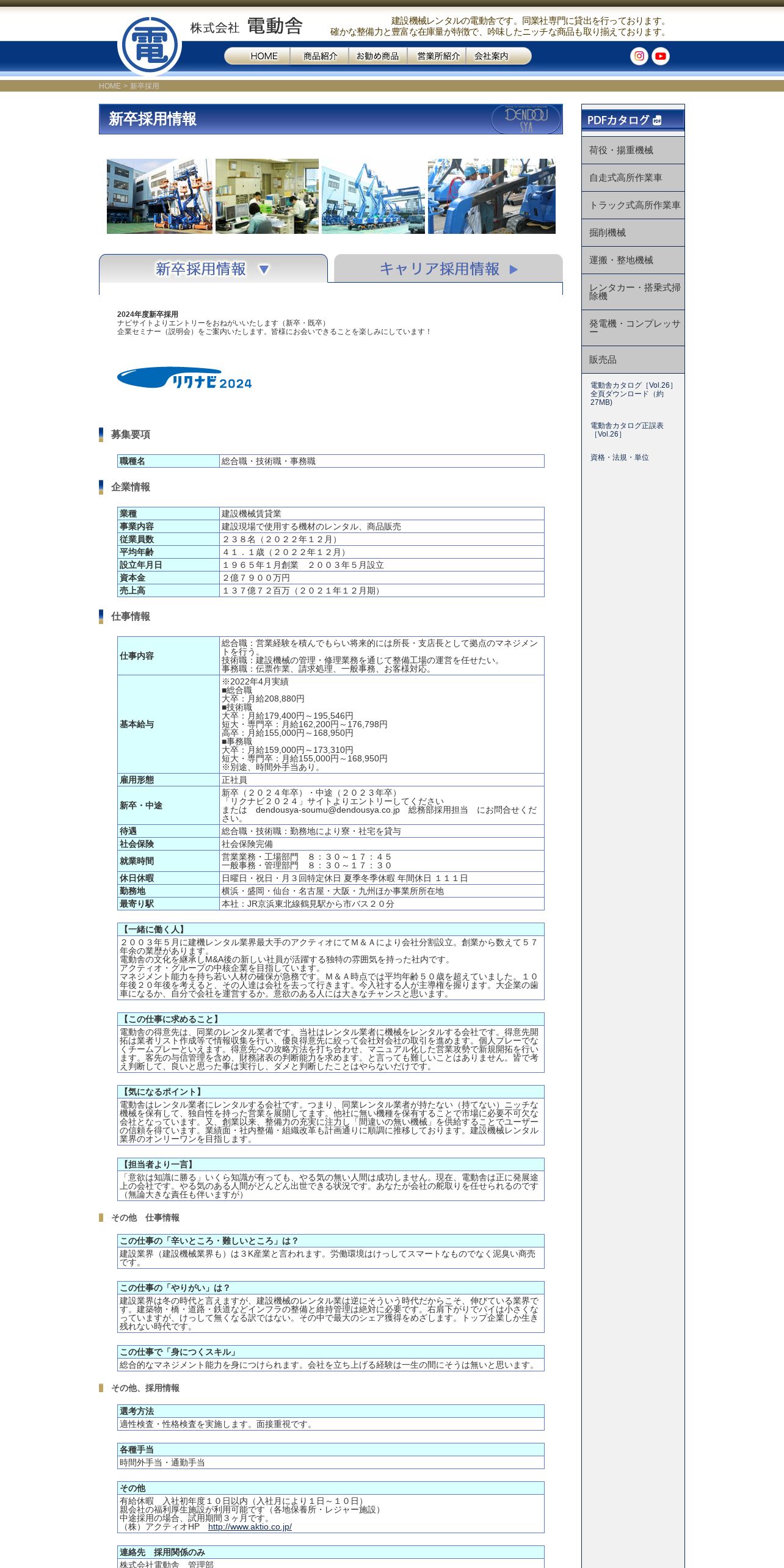This screenshot has width=784, height=1568.
Task: Open the Instagram icon link
Action: point(639,56)
